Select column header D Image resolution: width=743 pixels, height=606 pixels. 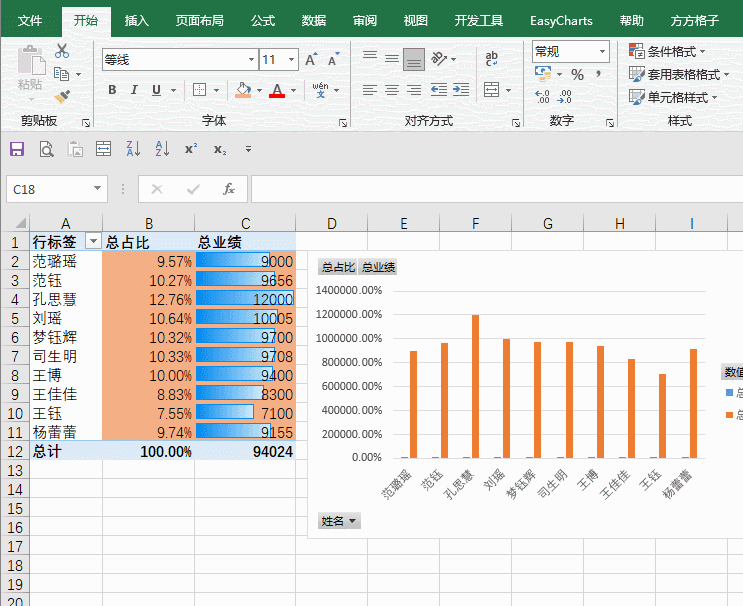click(x=332, y=223)
